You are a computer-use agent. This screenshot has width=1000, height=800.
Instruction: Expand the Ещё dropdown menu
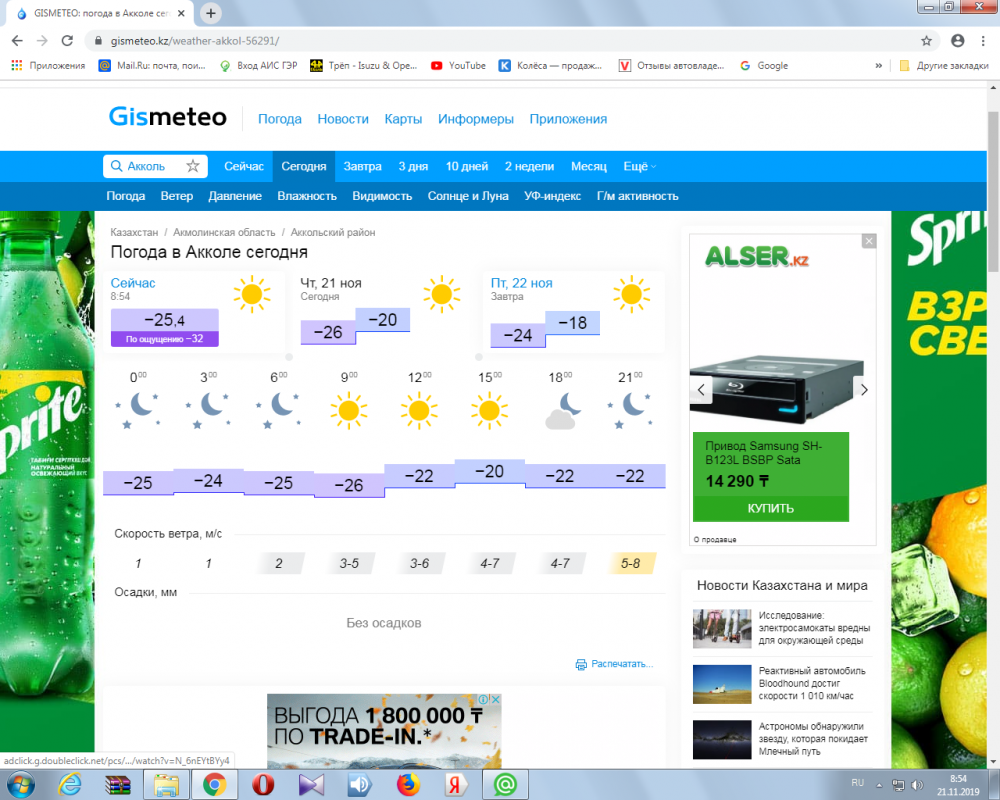[x=640, y=167]
